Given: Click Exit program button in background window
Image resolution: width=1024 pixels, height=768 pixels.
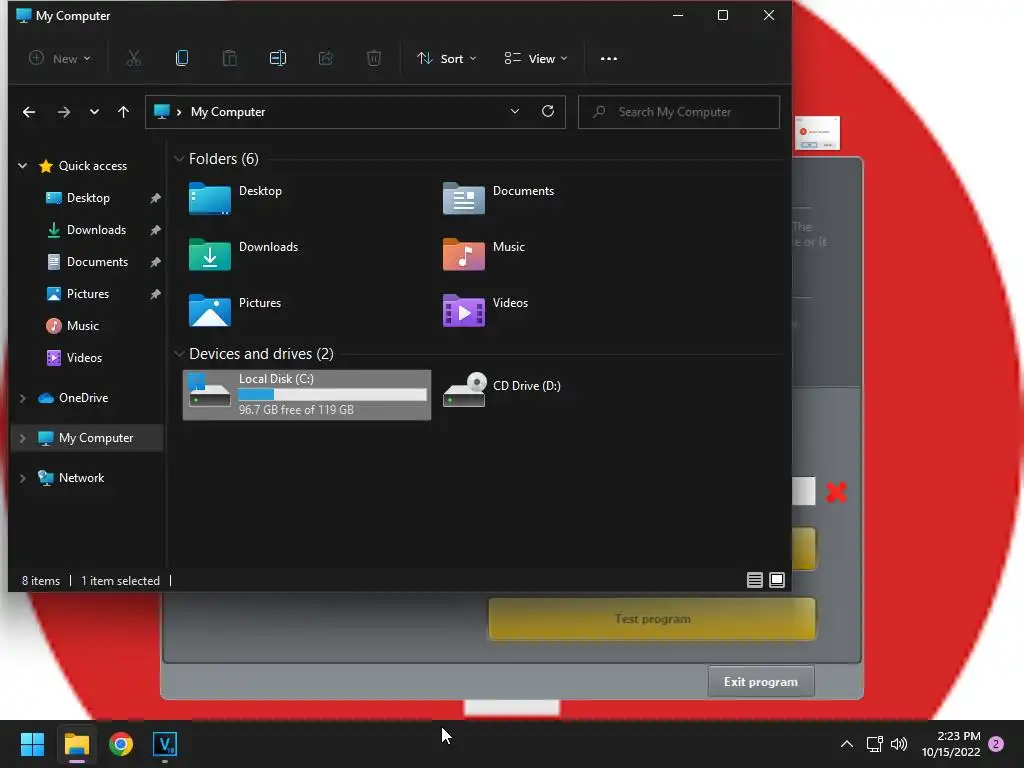Looking at the screenshot, I should tap(761, 682).
